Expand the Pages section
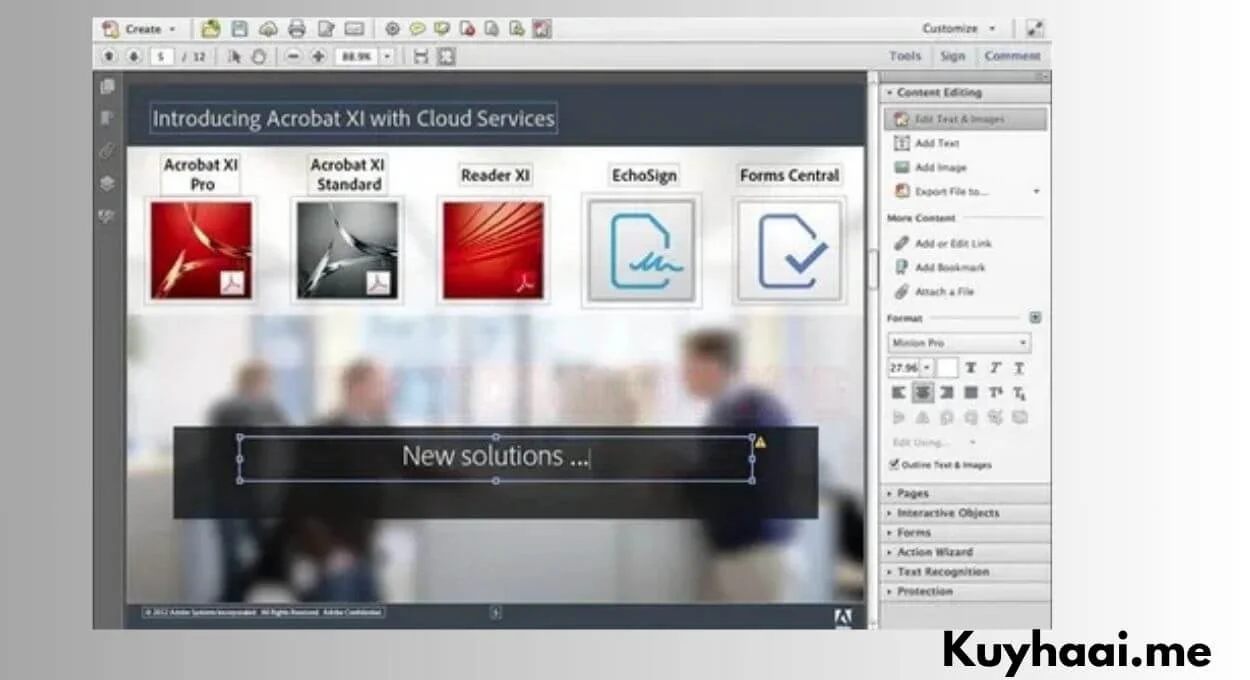 (965, 494)
